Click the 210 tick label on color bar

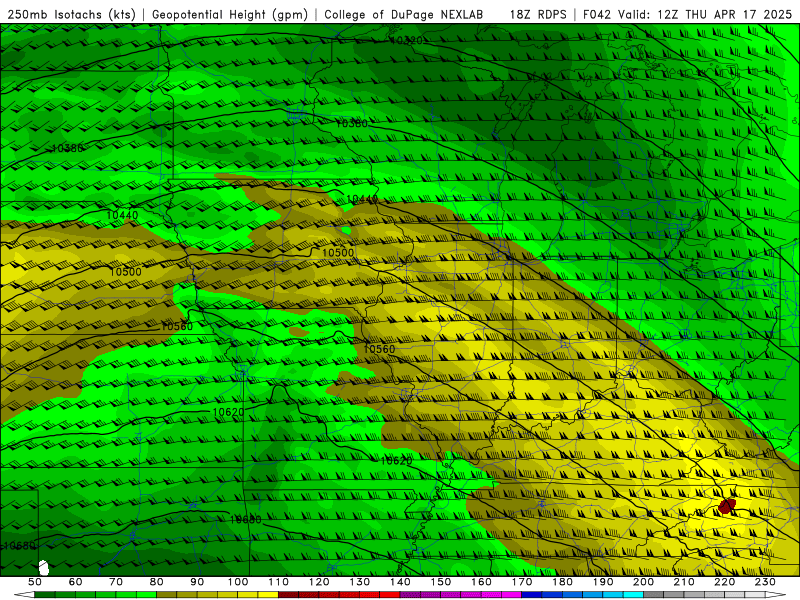[684, 582]
